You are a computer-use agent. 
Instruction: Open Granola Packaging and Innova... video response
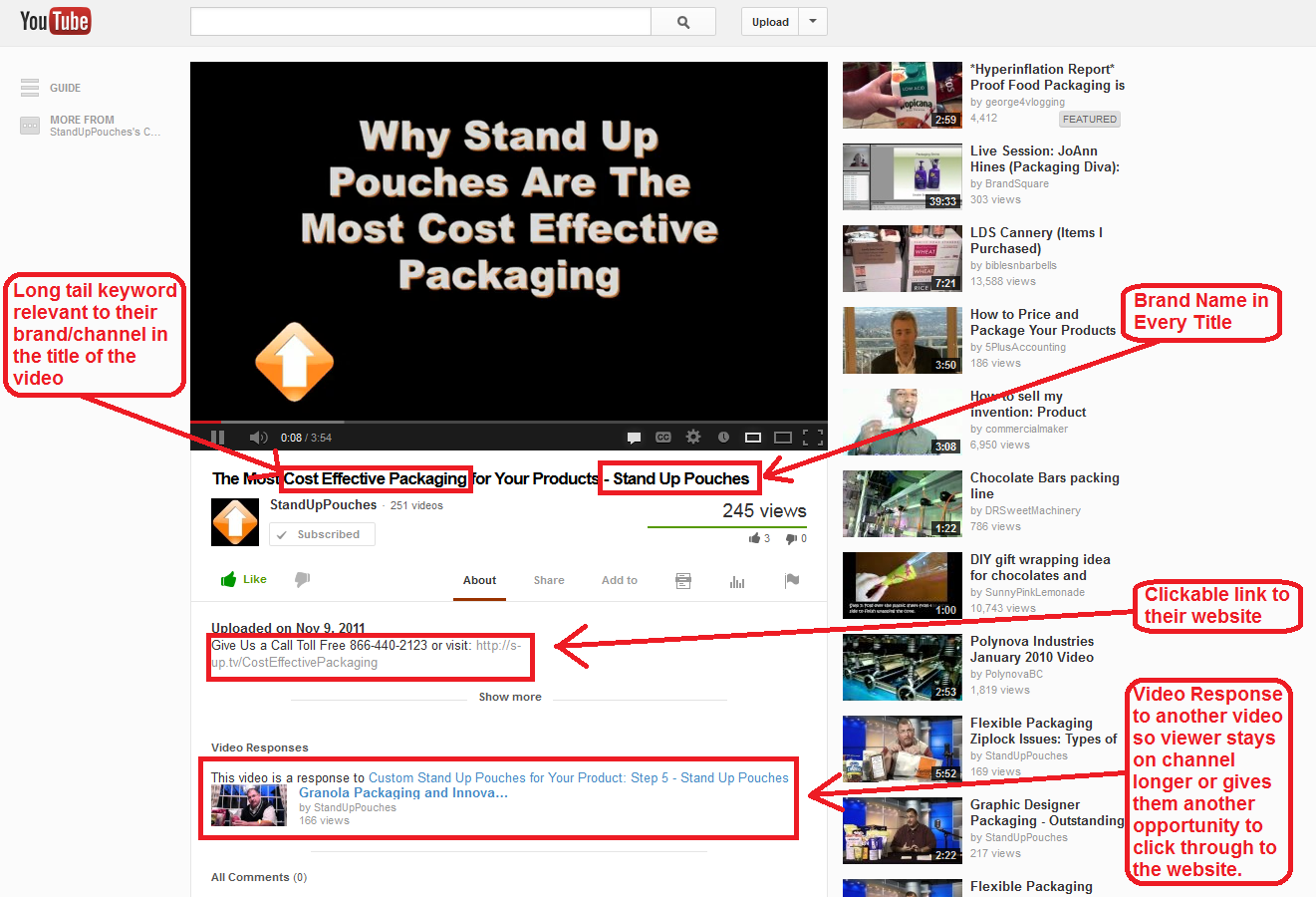click(403, 793)
